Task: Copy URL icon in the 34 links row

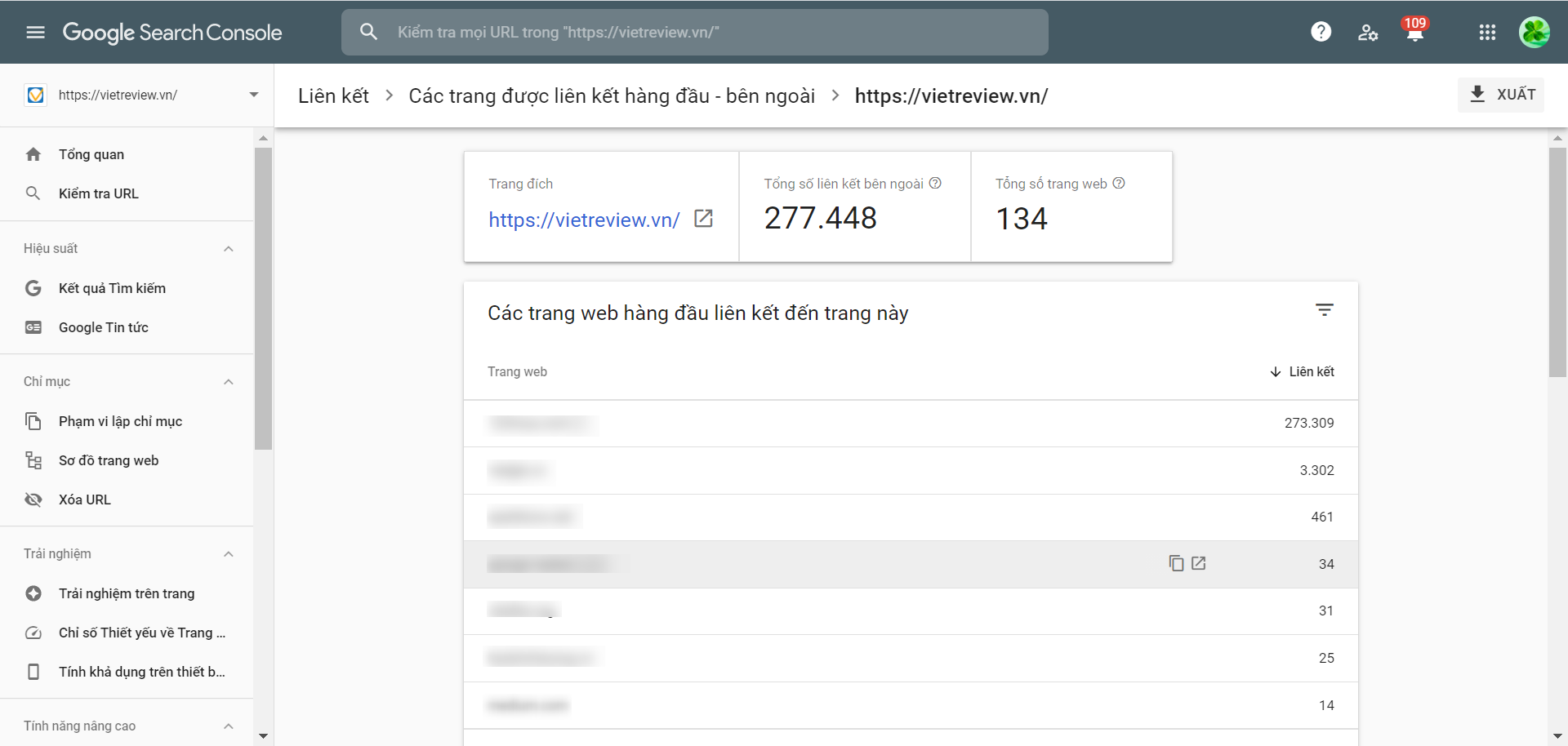Action: pyautogui.click(x=1176, y=563)
